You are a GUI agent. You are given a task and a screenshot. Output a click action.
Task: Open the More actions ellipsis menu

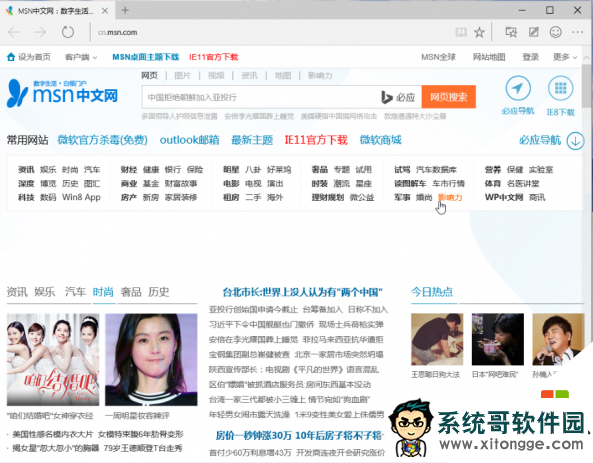(577, 32)
